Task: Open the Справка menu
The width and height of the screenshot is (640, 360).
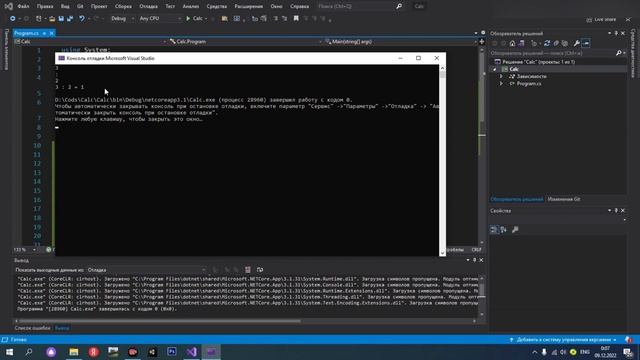Action: [x=300, y=7]
